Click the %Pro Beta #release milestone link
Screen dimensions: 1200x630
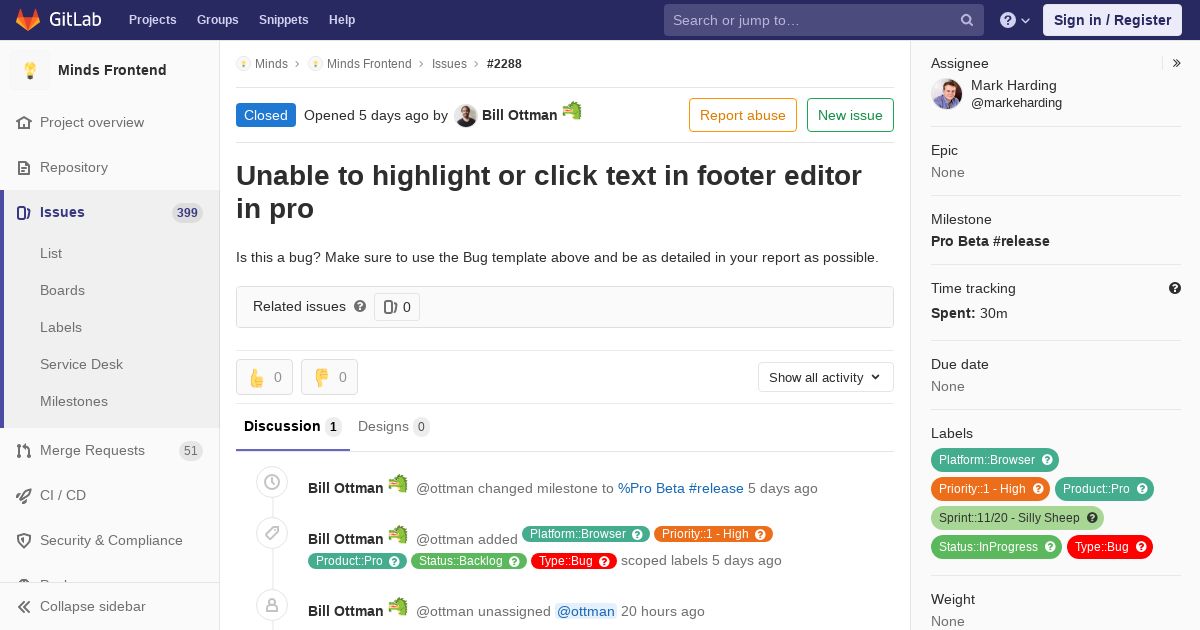(681, 489)
